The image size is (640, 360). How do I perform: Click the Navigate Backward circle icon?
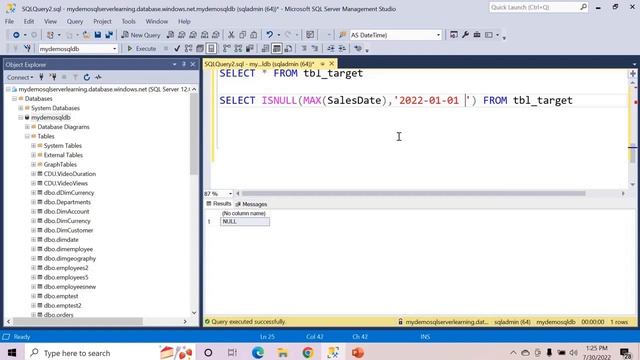16,35
